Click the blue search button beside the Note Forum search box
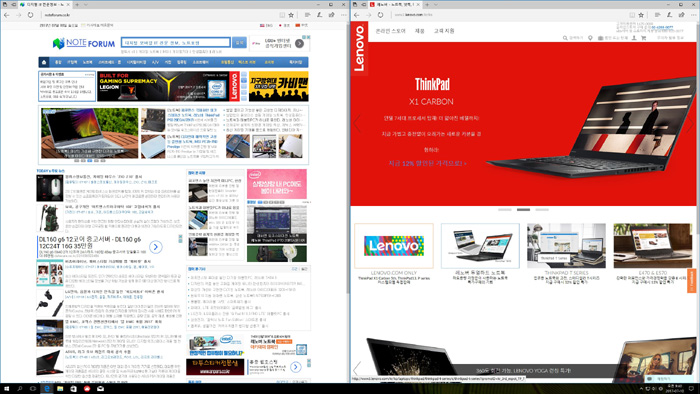Screen dimensions: 700x394 (239, 42)
